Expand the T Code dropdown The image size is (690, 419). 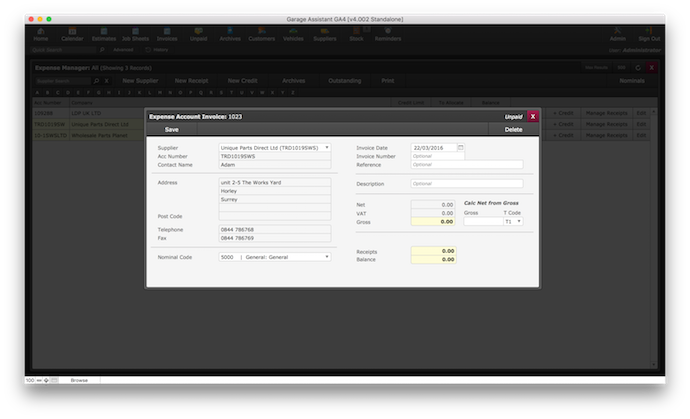click(518, 221)
